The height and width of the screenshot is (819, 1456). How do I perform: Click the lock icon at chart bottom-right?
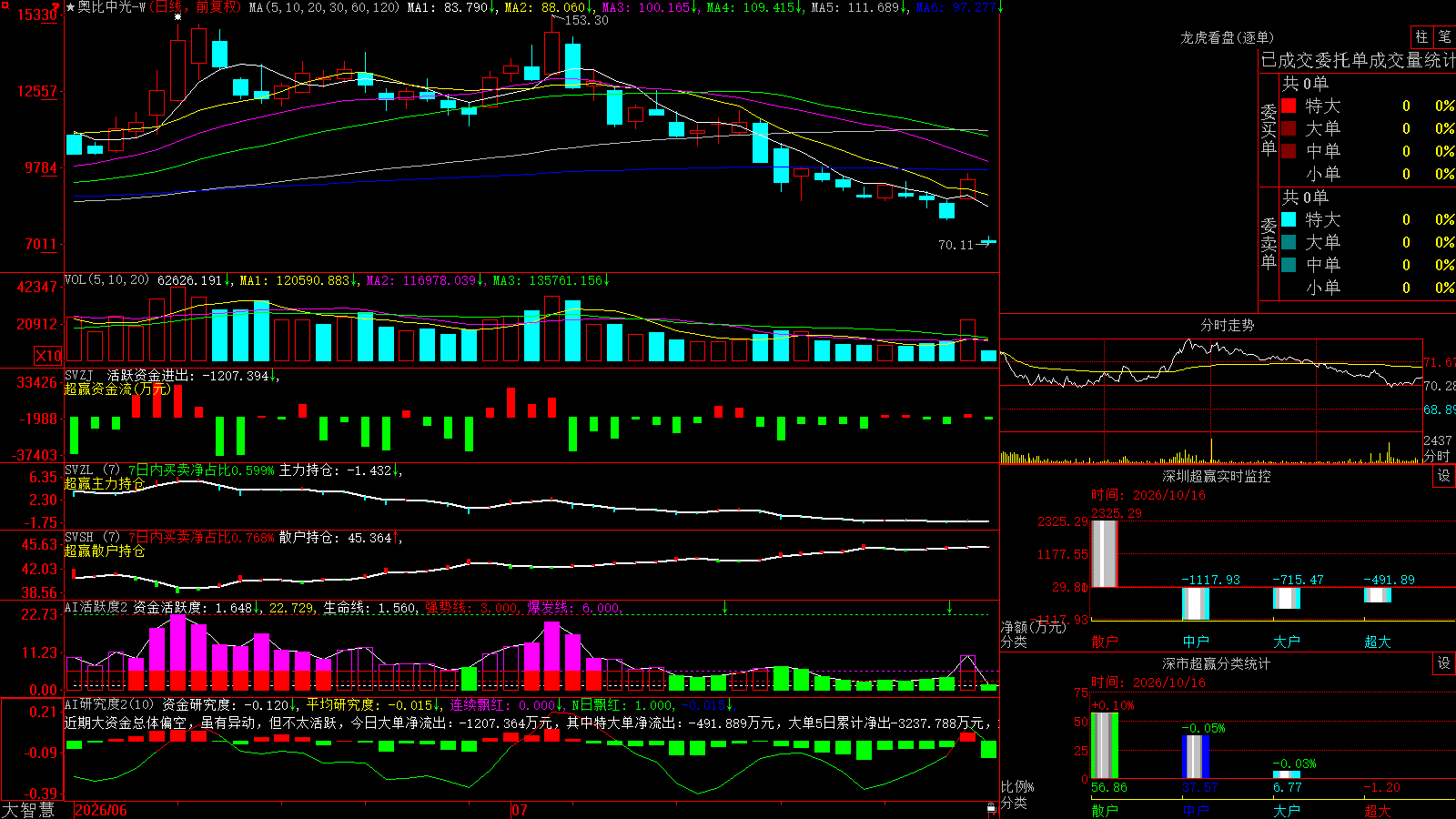coord(992,809)
